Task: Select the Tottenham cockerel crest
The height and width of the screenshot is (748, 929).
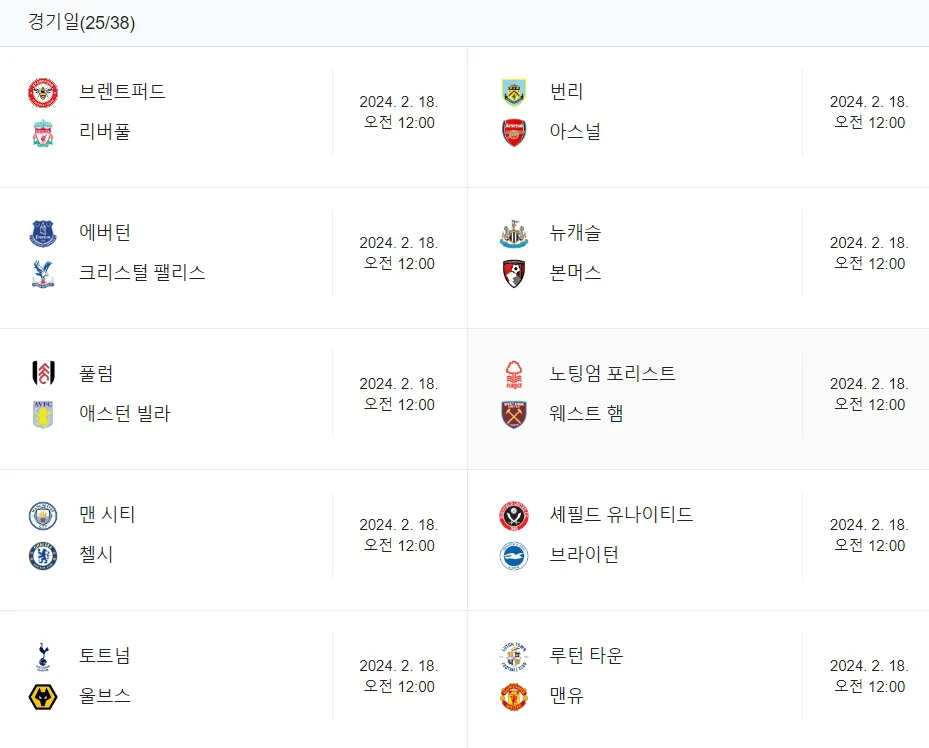Action: click(43, 656)
